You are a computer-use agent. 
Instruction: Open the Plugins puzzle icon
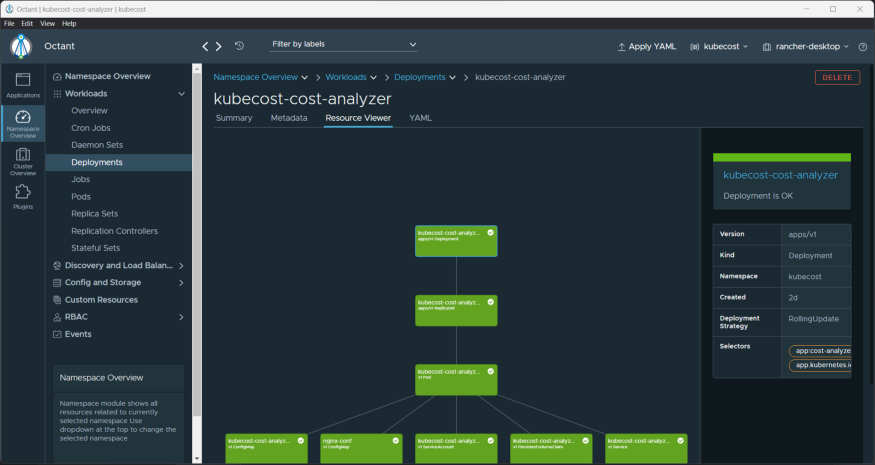tap(23, 196)
